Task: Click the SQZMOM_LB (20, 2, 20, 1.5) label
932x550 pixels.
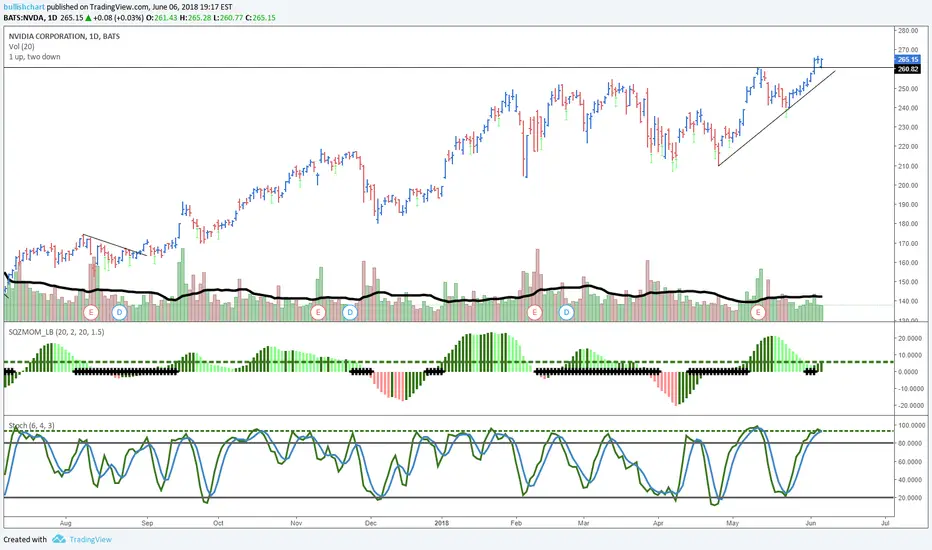Action: (56, 332)
